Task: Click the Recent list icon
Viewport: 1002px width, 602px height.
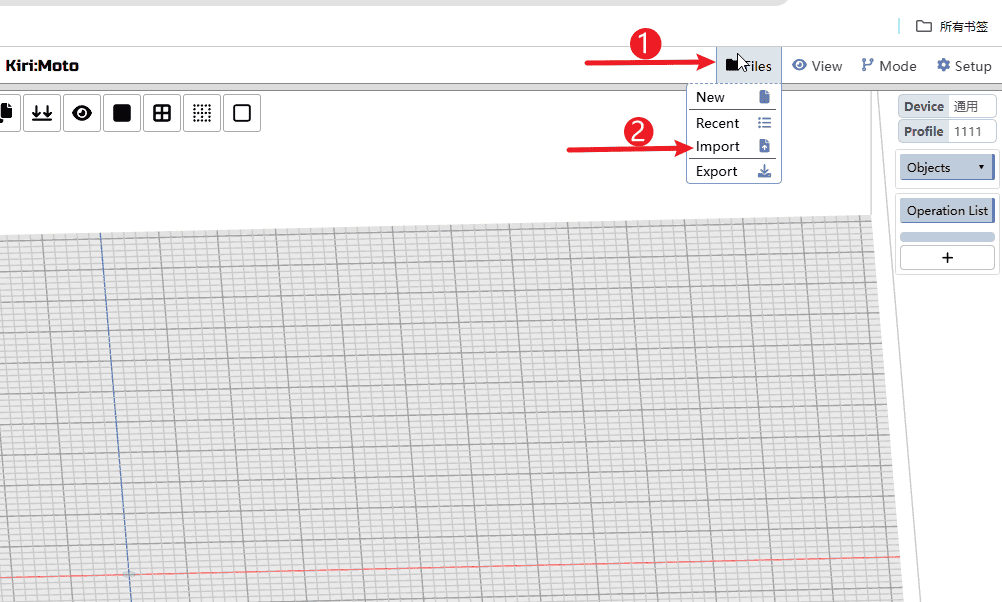Action: pos(764,123)
